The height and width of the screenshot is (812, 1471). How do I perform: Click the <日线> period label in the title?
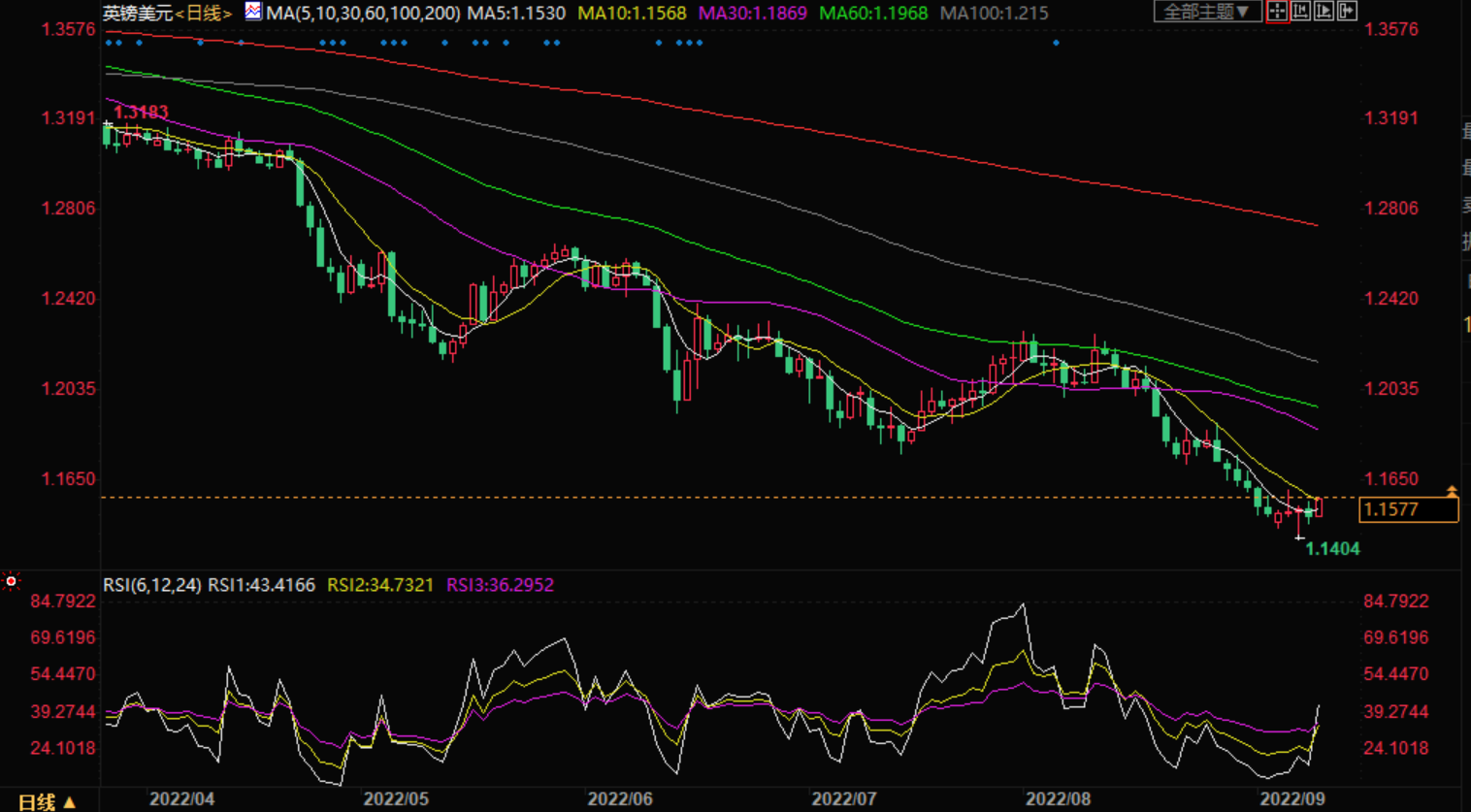(203, 14)
